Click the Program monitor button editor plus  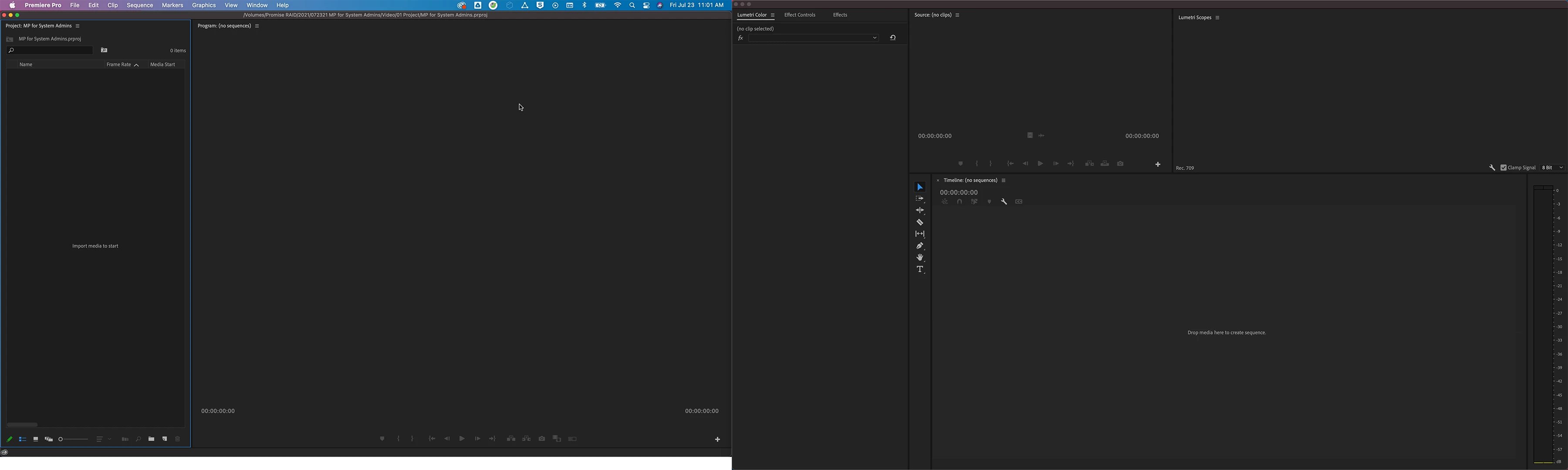point(718,440)
